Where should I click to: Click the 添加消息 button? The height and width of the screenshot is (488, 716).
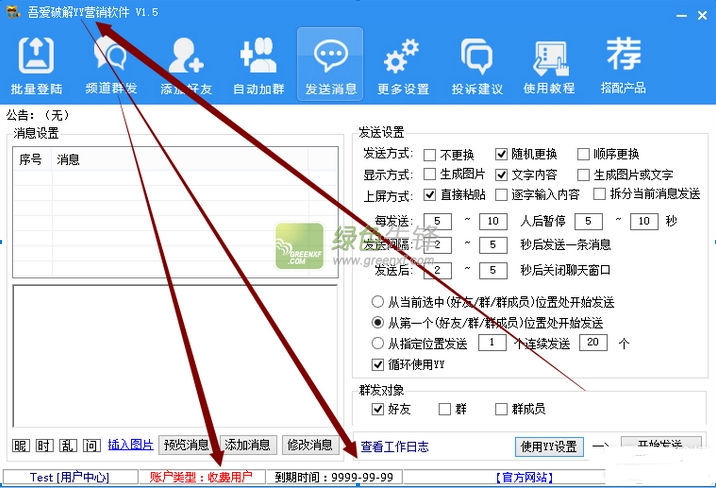point(248,445)
